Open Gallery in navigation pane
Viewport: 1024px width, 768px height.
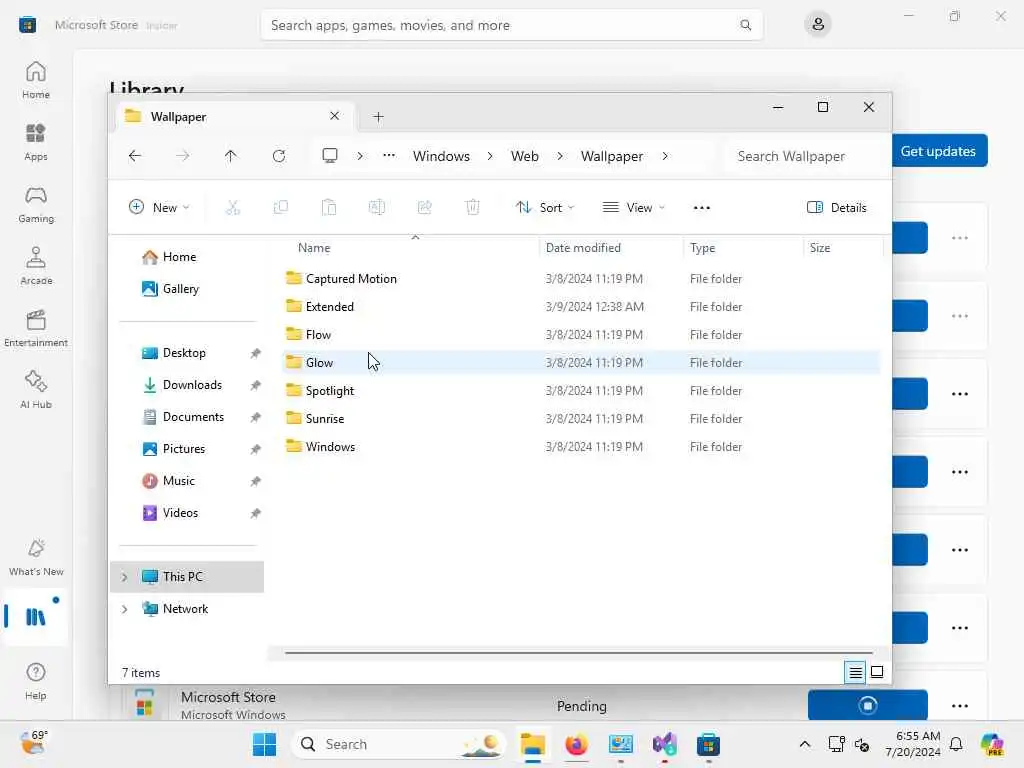coord(180,289)
